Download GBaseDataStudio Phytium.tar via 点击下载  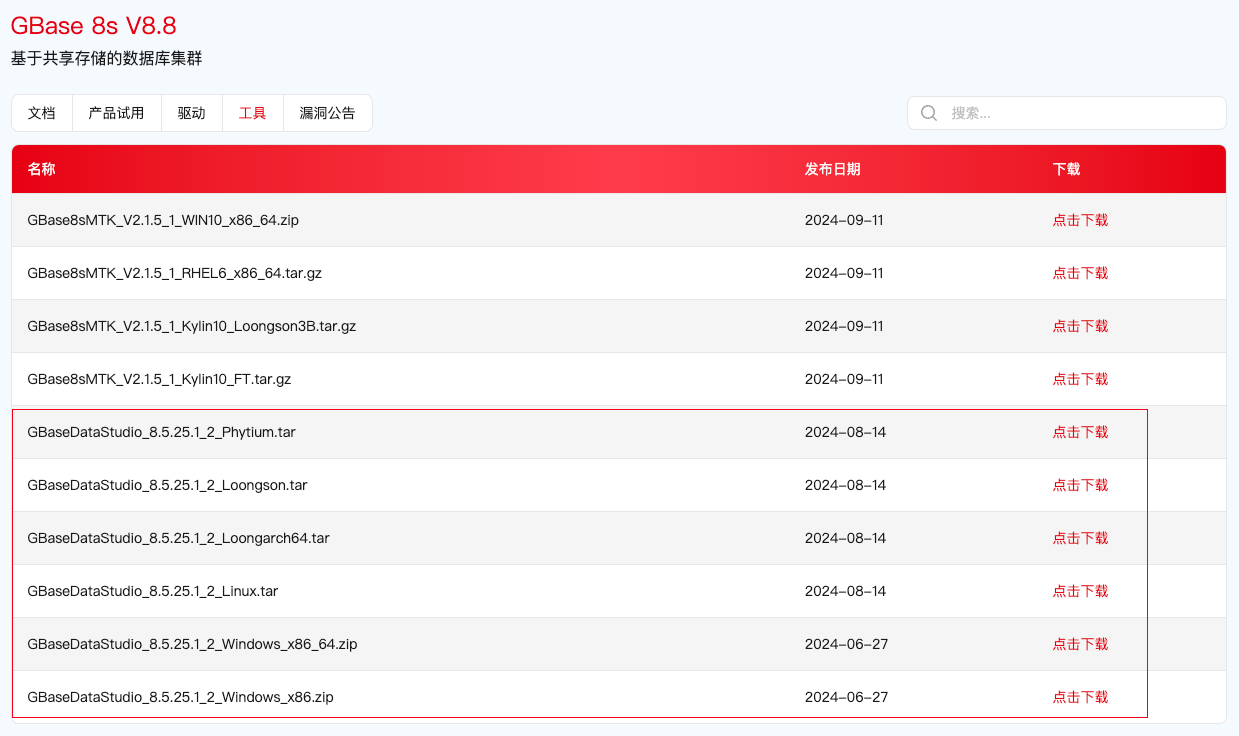point(1080,432)
